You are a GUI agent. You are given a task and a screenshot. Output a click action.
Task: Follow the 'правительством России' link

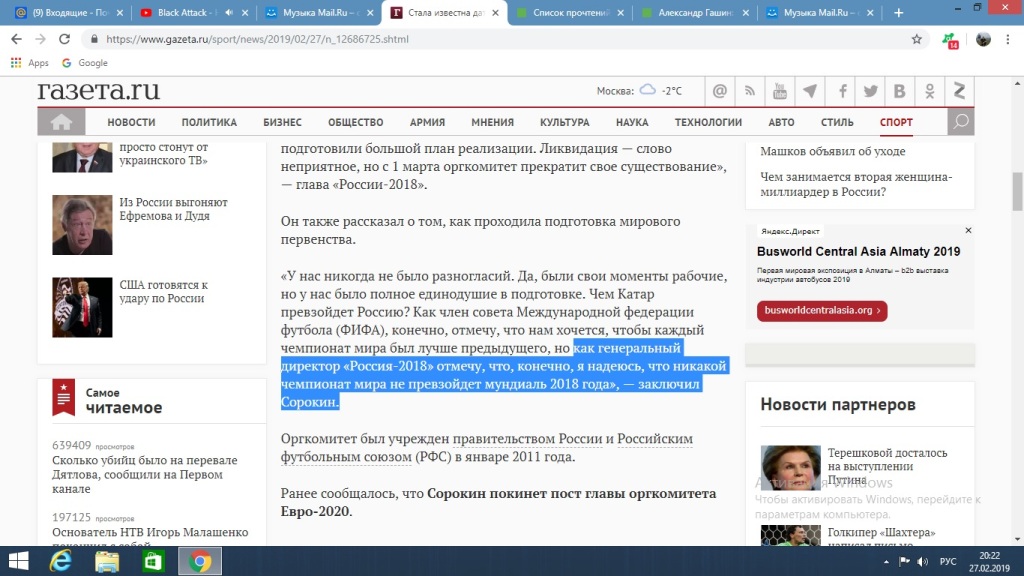(527, 438)
